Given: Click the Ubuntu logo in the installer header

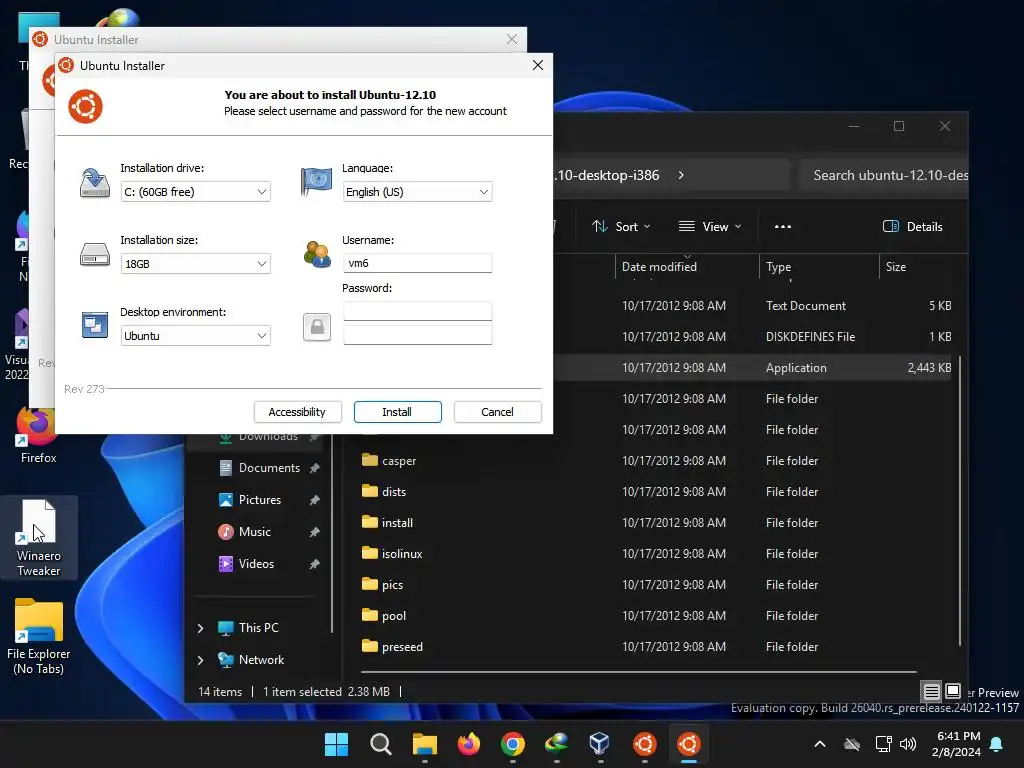Looking at the screenshot, I should click(x=86, y=106).
